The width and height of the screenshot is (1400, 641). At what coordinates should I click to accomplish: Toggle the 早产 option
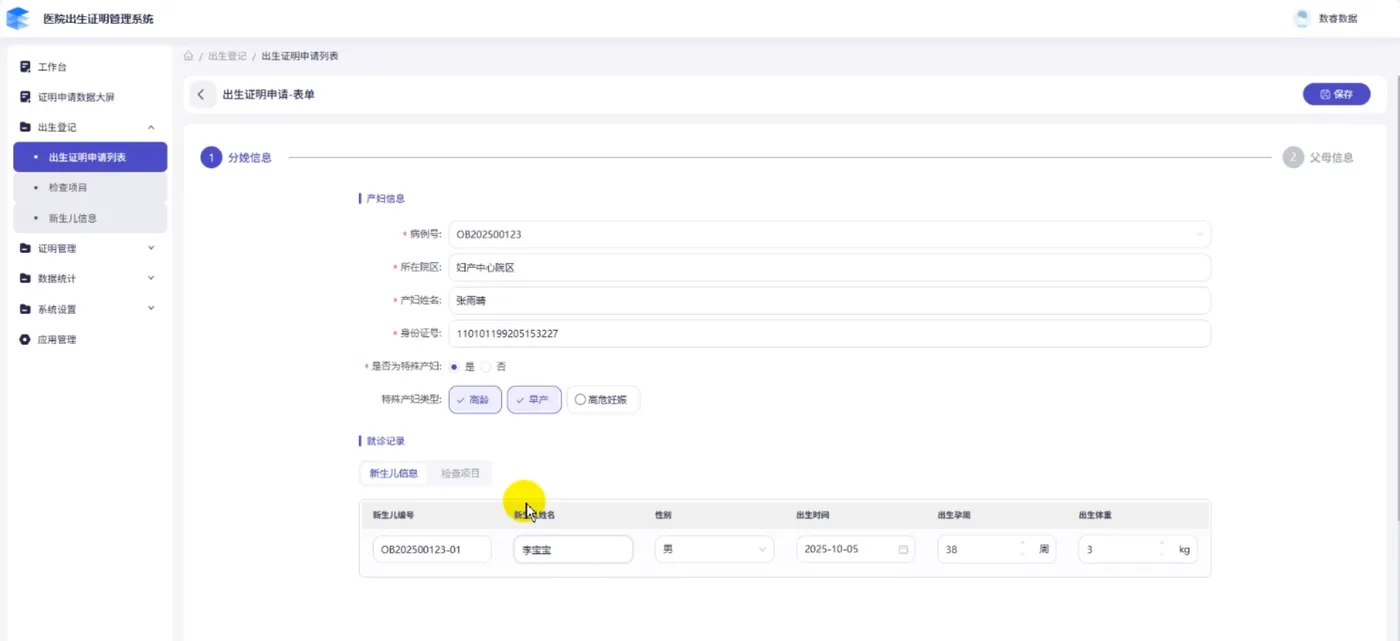click(x=534, y=399)
